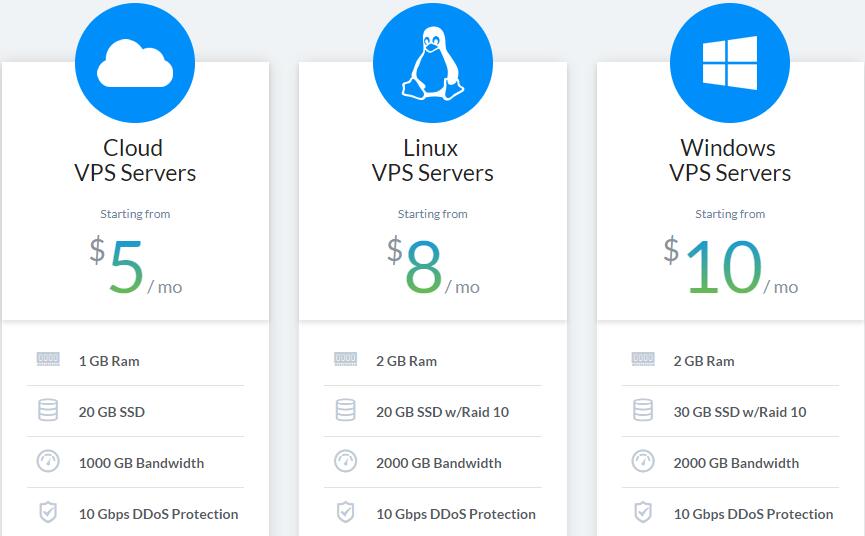Click 2 GB Ram in Windows card

click(x=704, y=361)
